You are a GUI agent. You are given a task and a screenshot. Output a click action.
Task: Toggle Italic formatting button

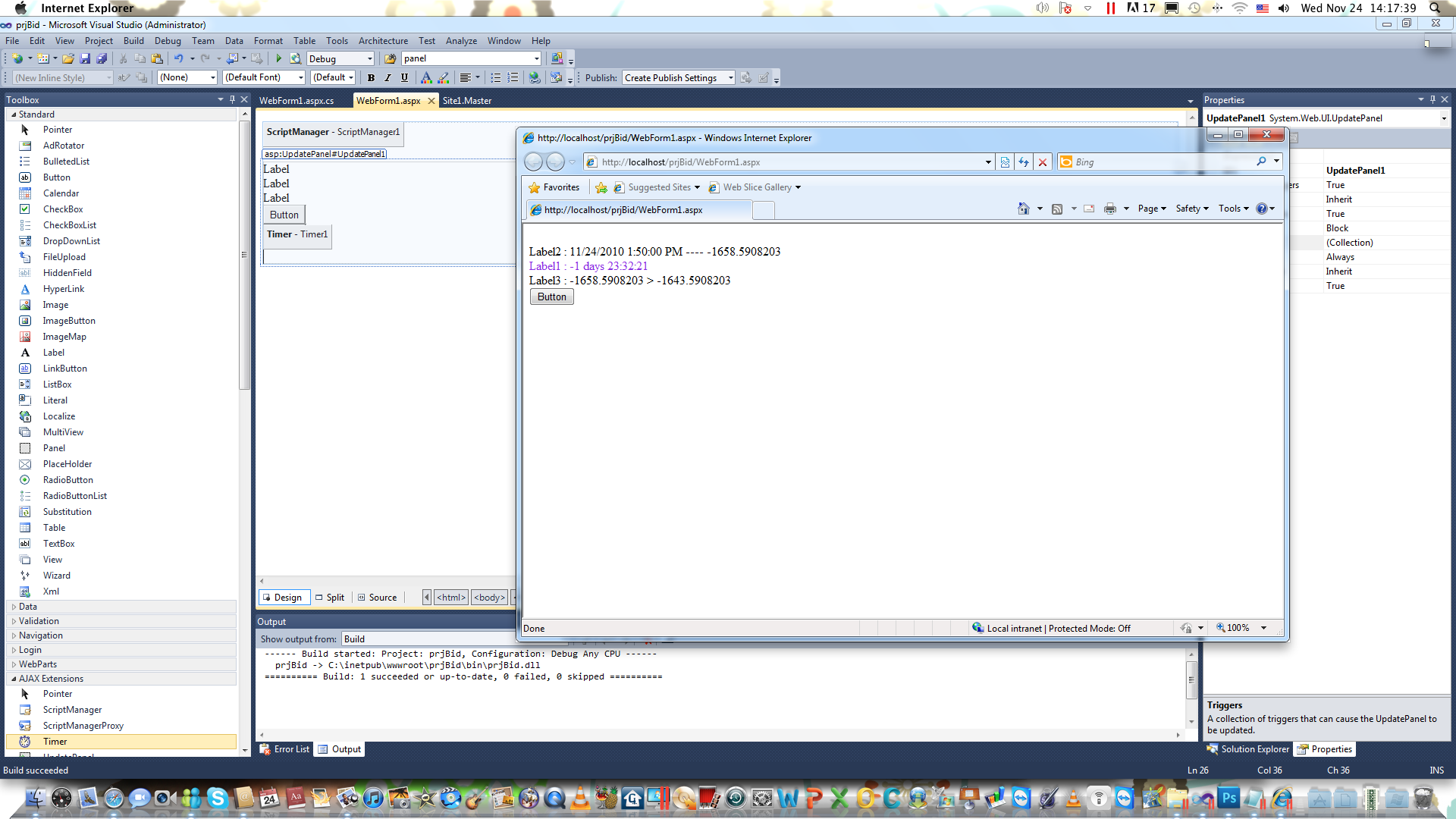(x=388, y=77)
